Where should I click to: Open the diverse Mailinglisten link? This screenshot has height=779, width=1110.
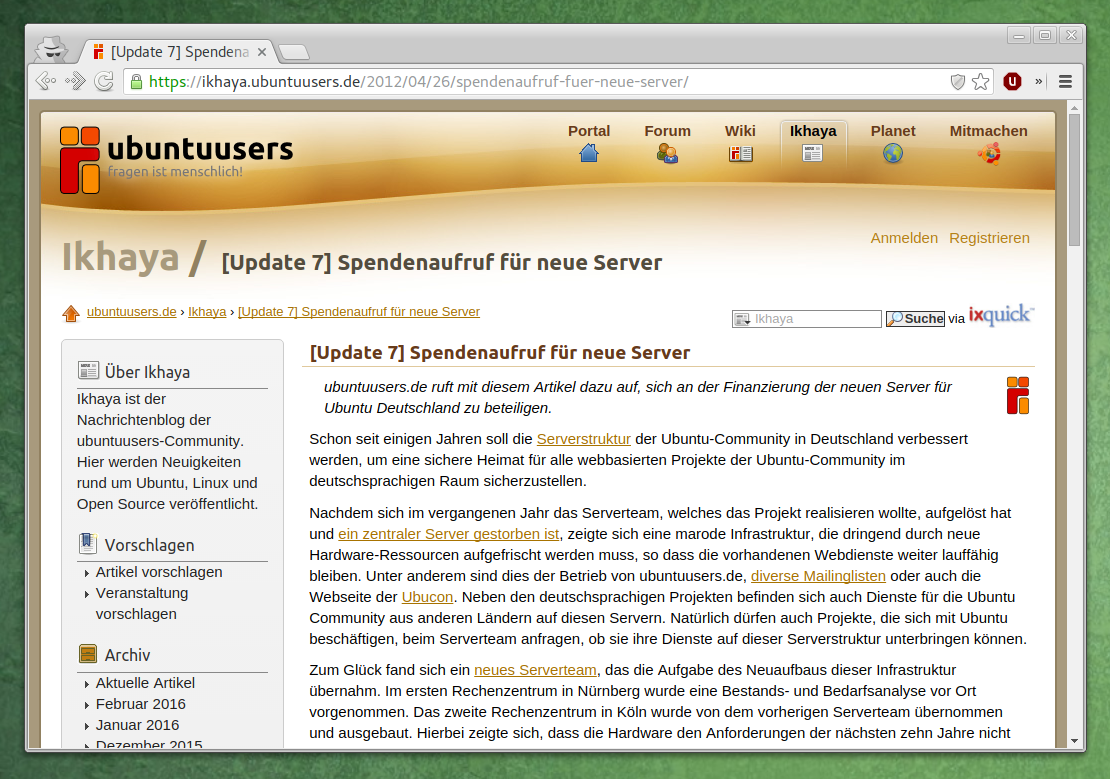tap(818, 576)
